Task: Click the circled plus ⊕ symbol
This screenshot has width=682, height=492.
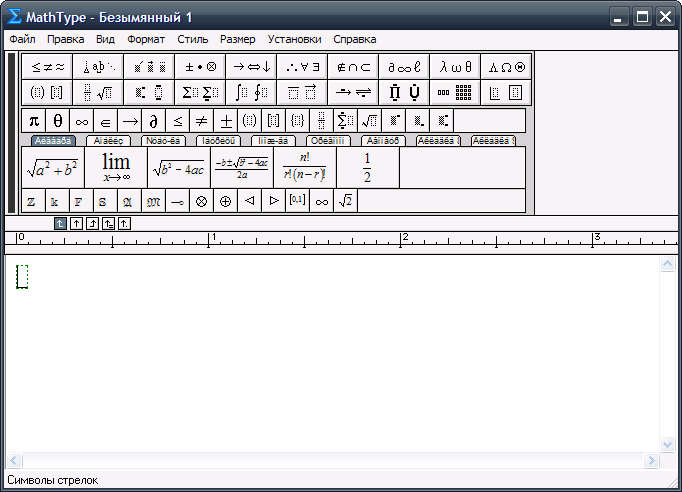Action: click(x=225, y=201)
